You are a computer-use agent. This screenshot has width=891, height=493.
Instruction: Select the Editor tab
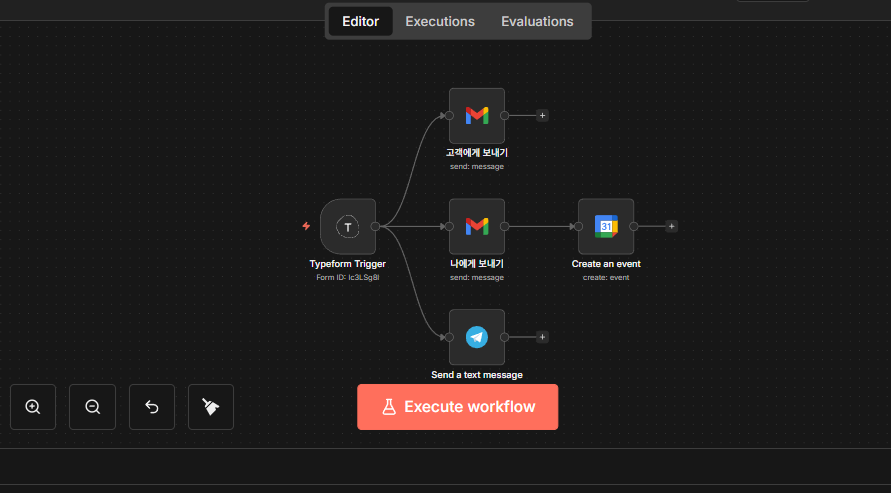pyautogui.click(x=360, y=21)
